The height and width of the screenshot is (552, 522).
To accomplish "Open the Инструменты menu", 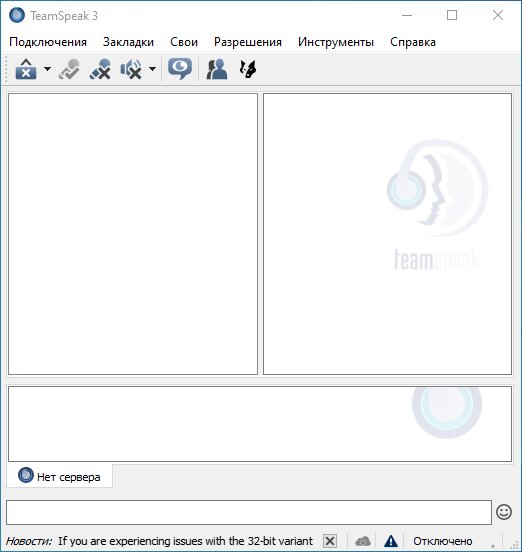I will [336, 42].
